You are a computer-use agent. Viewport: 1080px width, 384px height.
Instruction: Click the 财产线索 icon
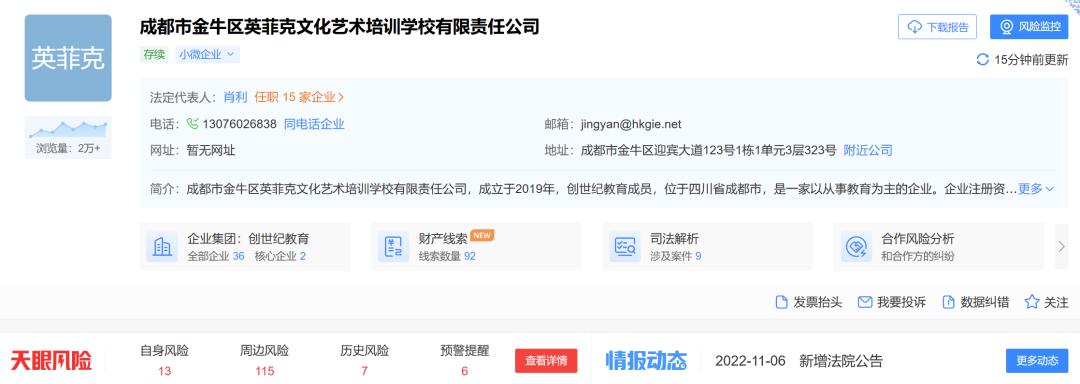click(393, 246)
